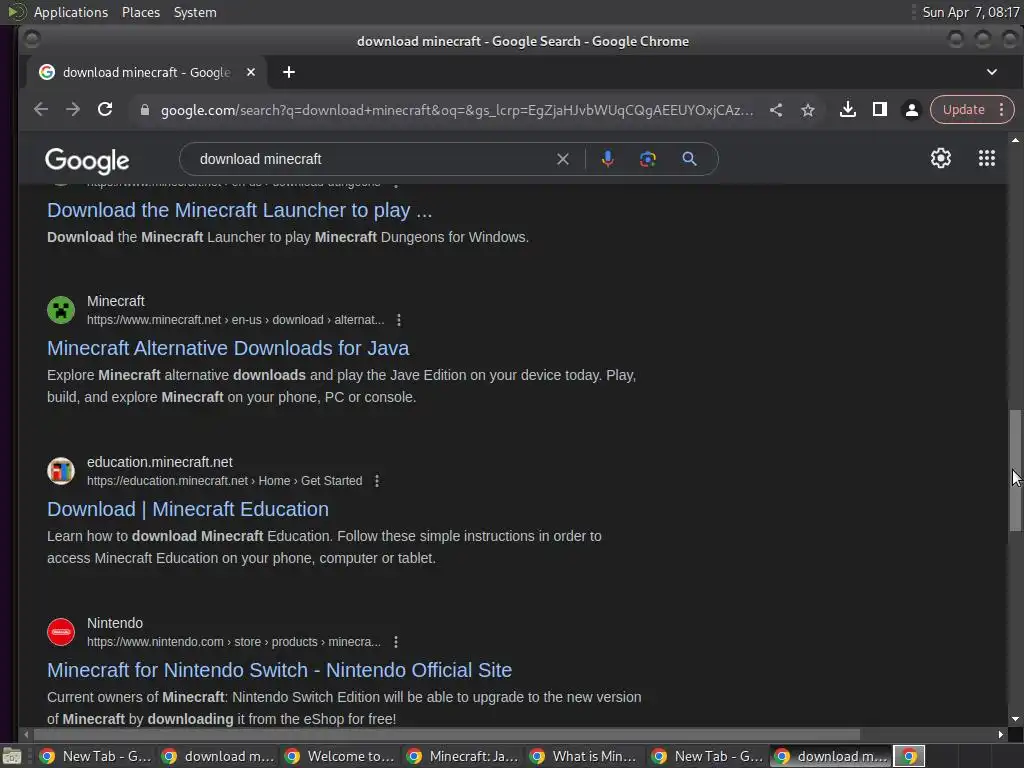
Task: Click the education.minecraft.net URL breadcrumb
Action: click(225, 481)
